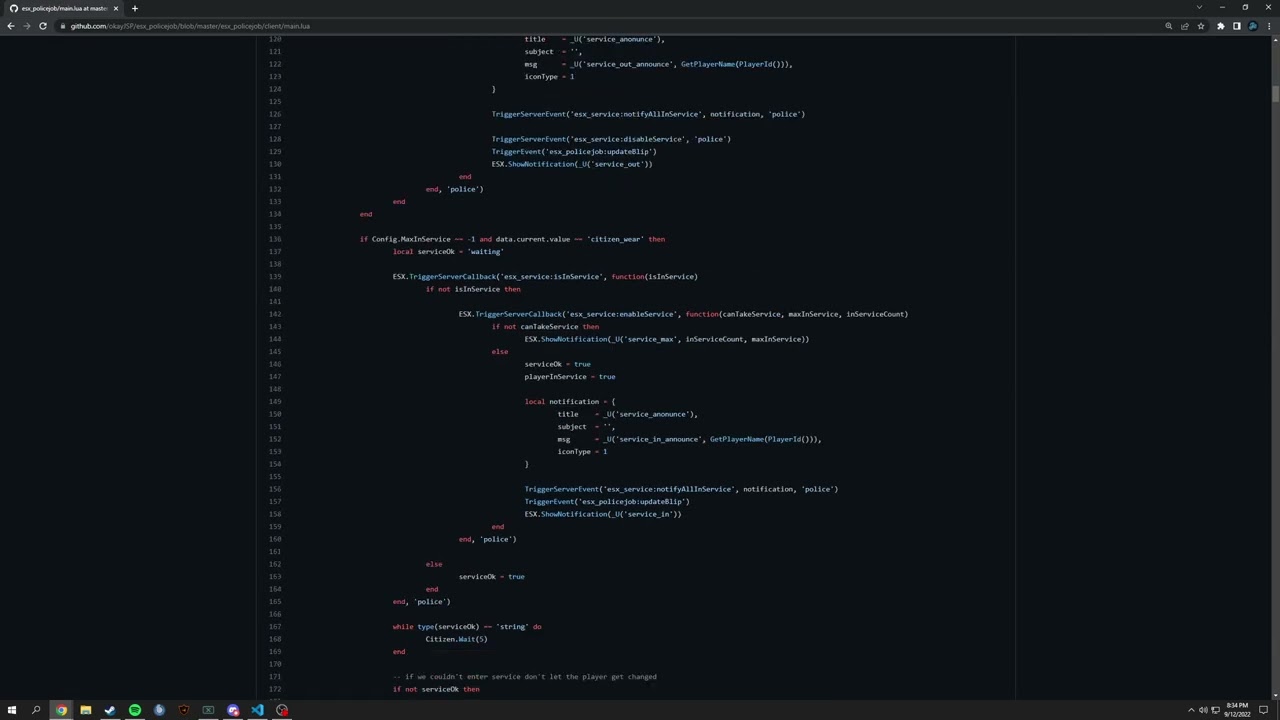Click "esx_service:enableService" callback text
1280x720 pixels.
pos(621,314)
